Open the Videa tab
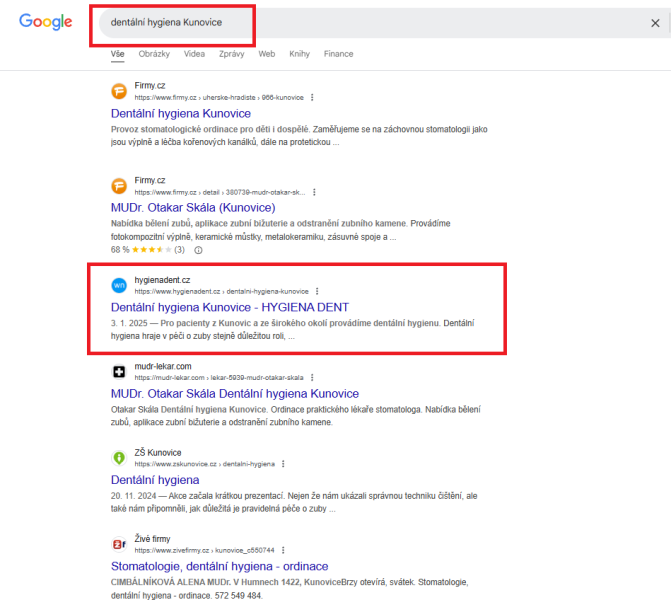This screenshot has width=671, height=600. tap(194, 54)
